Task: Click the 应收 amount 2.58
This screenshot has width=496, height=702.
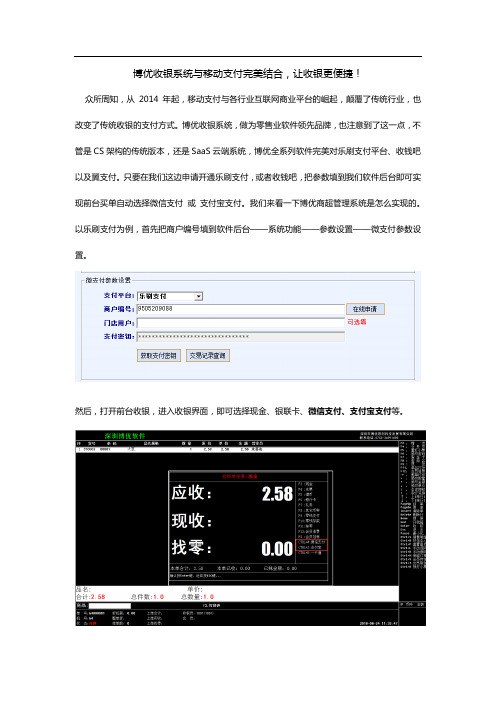Action: point(277,494)
